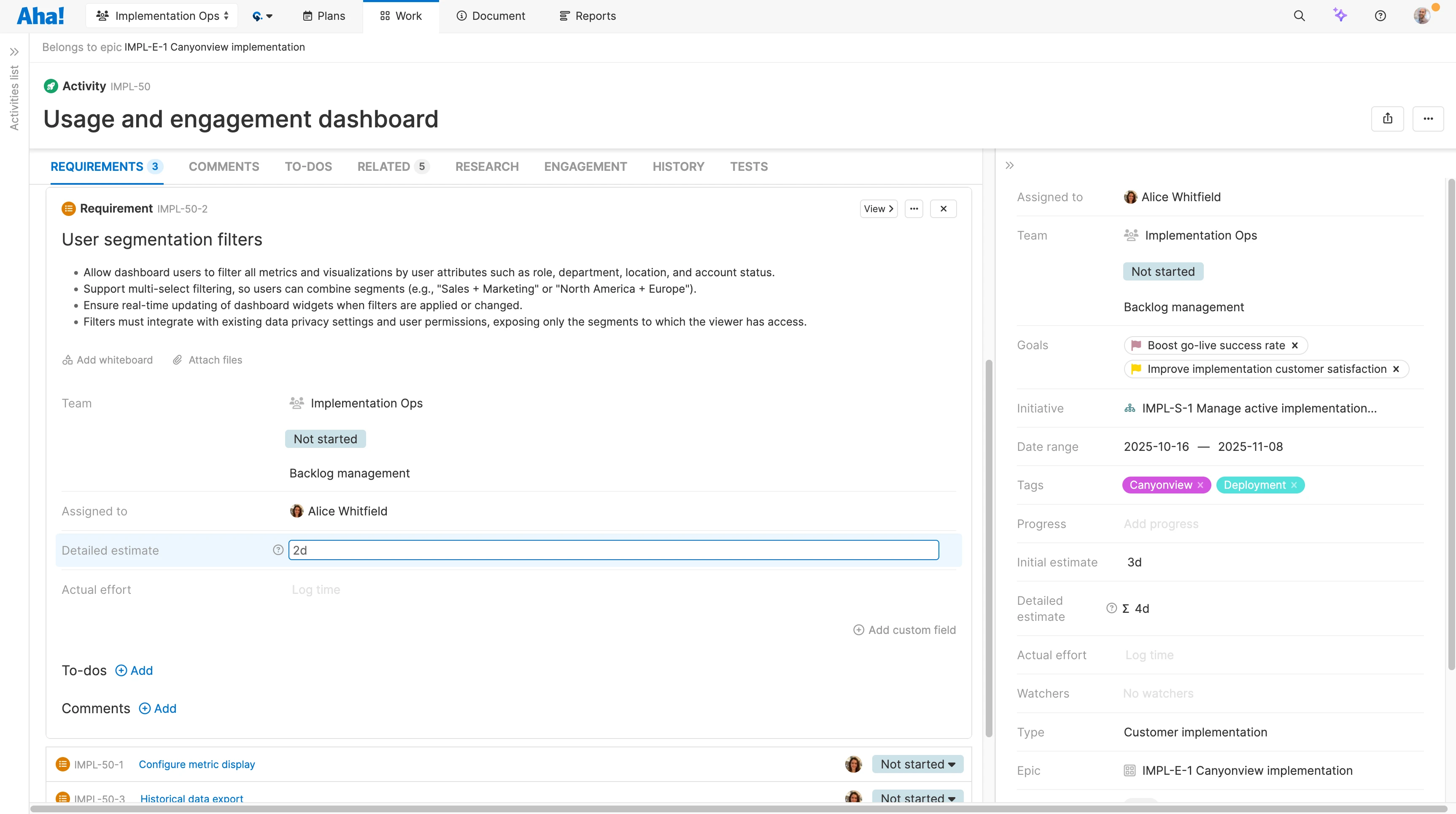Click the purple AI sparkle icon
The height and width of the screenshot is (814, 1456).
[1340, 15]
